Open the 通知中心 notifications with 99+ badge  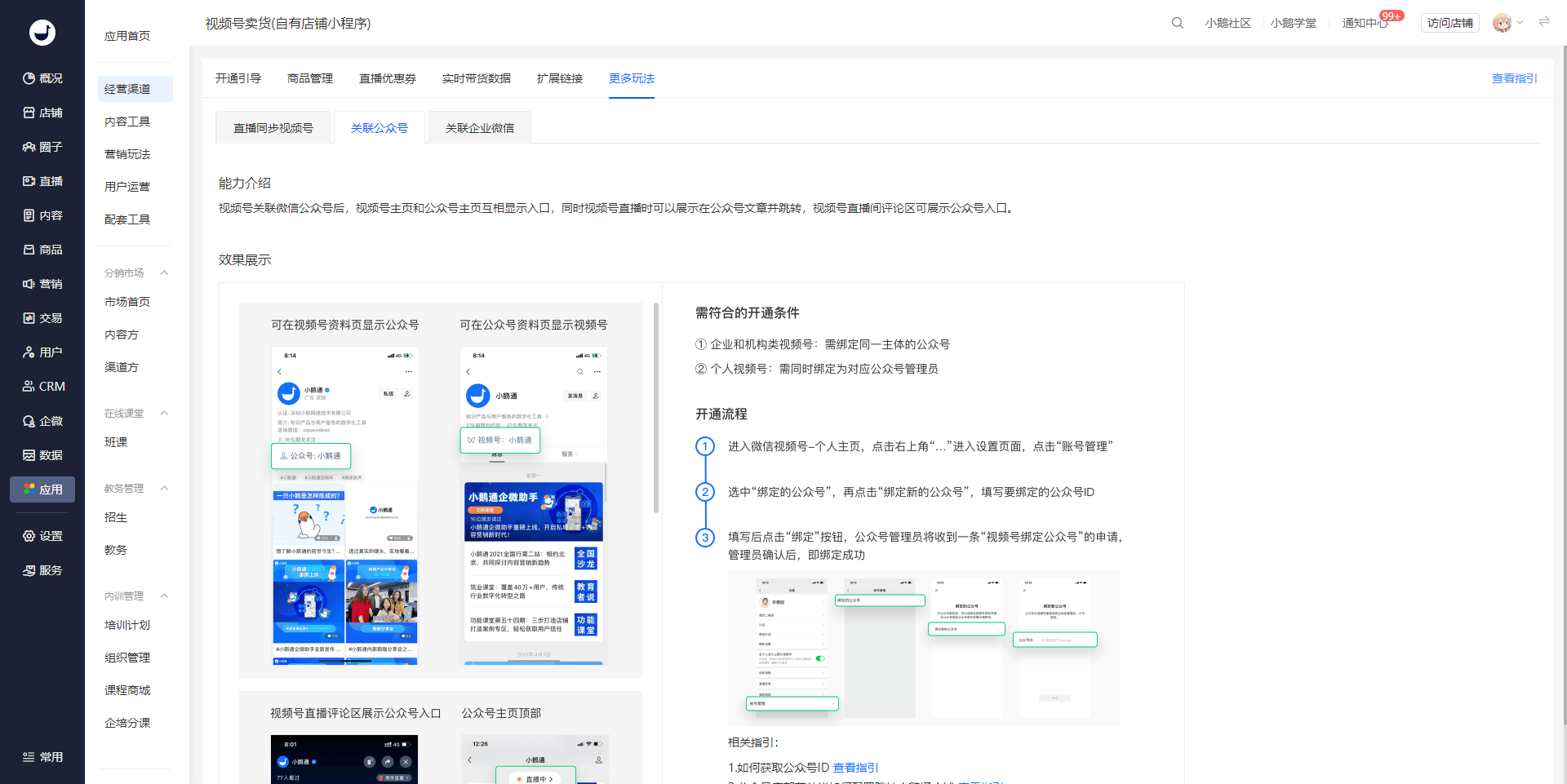(x=1365, y=23)
